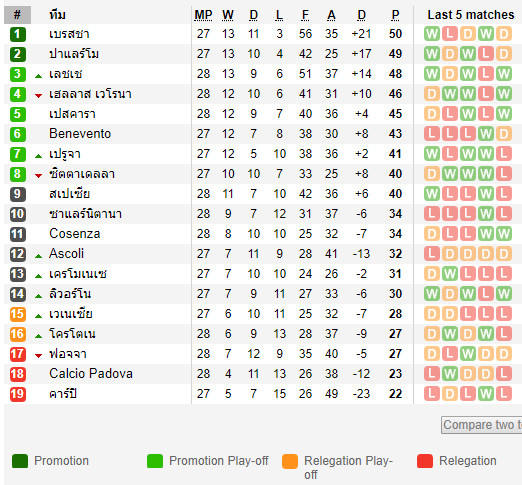Open the Cosenza team link
This screenshot has width=522, height=485.
[74, 234]
